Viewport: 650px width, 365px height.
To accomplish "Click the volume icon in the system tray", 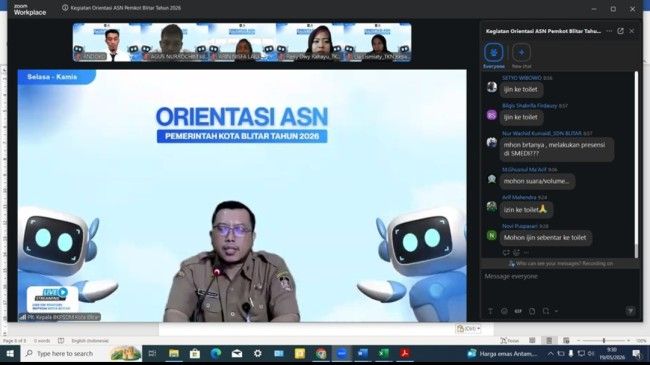I will click(x=591, y=354).
